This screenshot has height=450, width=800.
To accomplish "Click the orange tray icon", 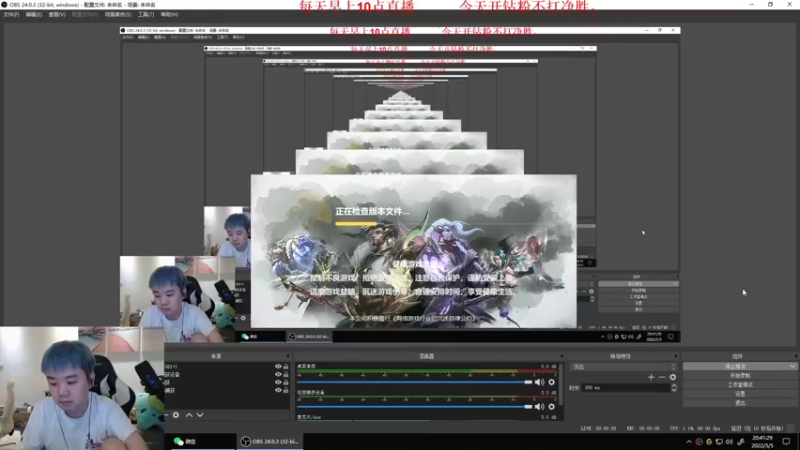I will [709, 442].
